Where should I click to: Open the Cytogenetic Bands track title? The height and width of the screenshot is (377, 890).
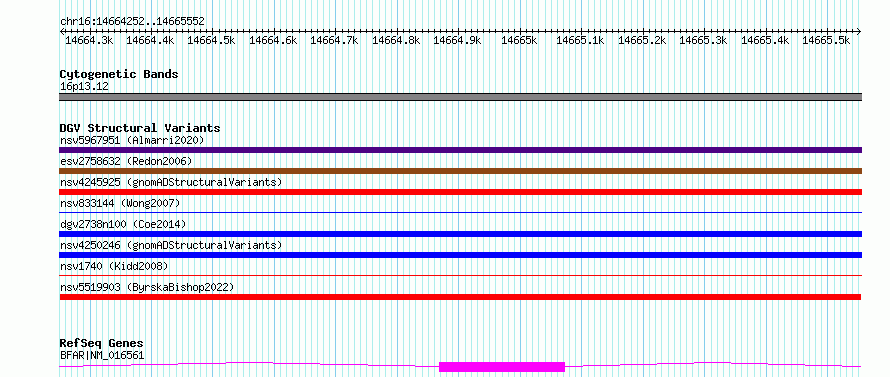pyautogui.click(x=119, y=74)
